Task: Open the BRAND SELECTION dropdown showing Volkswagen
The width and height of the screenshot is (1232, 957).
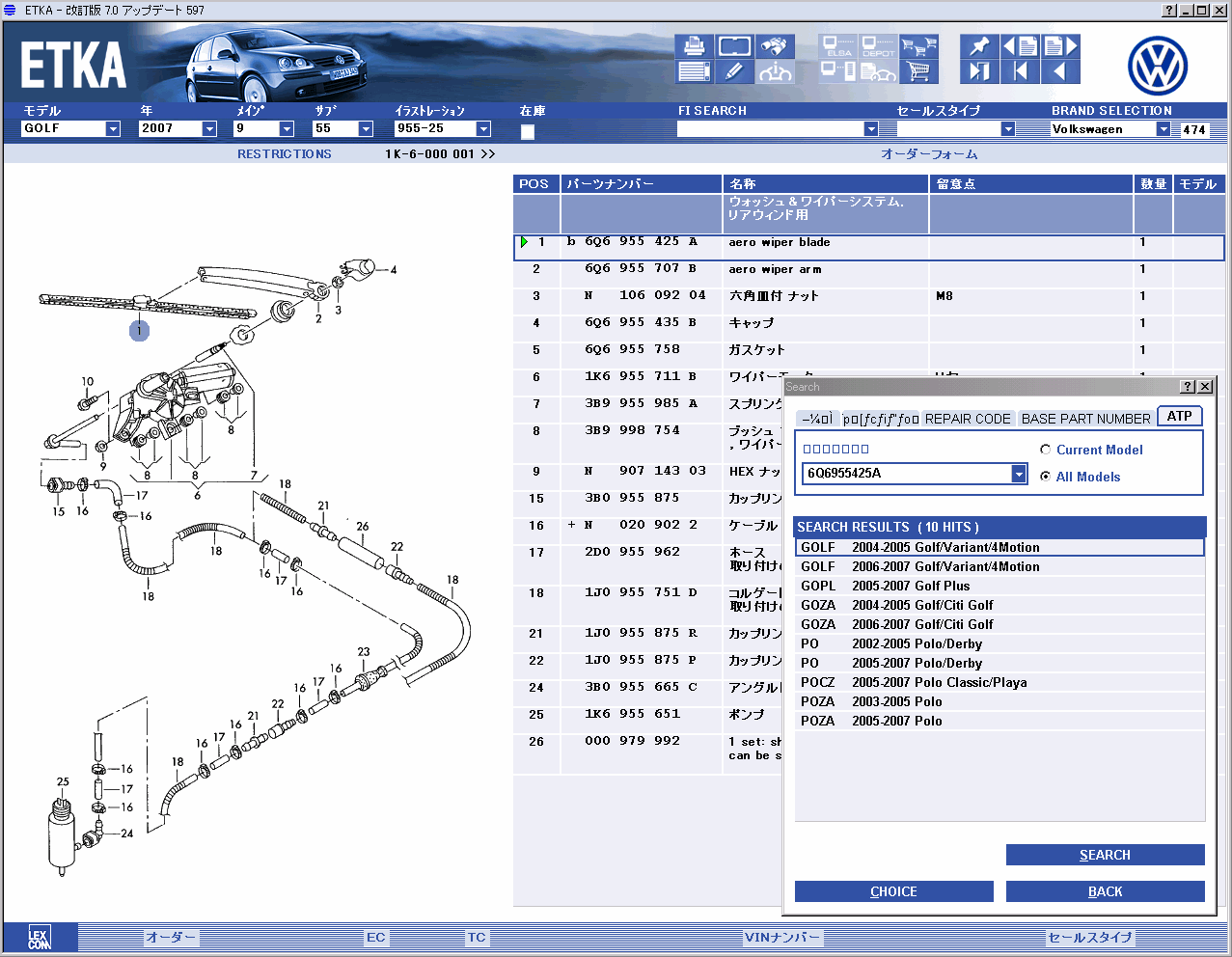Action: (x=1164, y=128)
